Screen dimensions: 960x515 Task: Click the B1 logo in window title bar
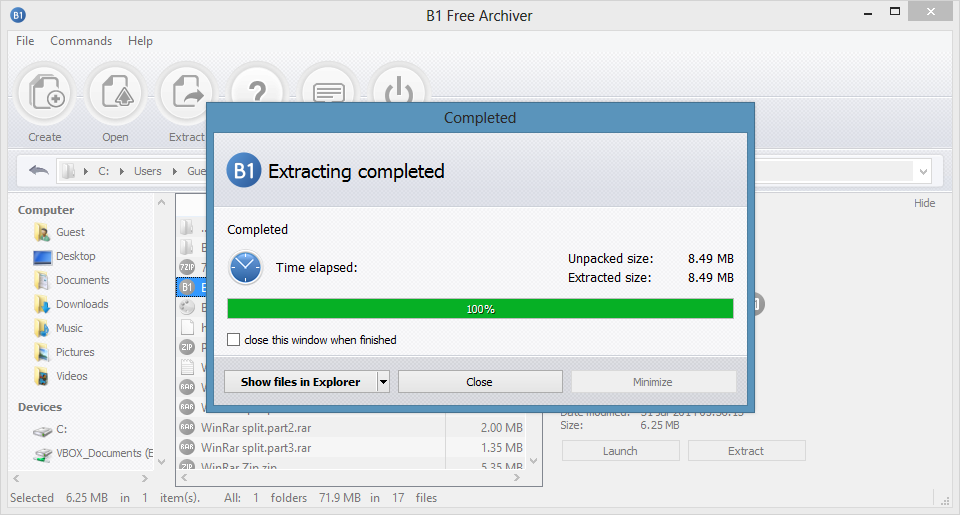(18, 15)
